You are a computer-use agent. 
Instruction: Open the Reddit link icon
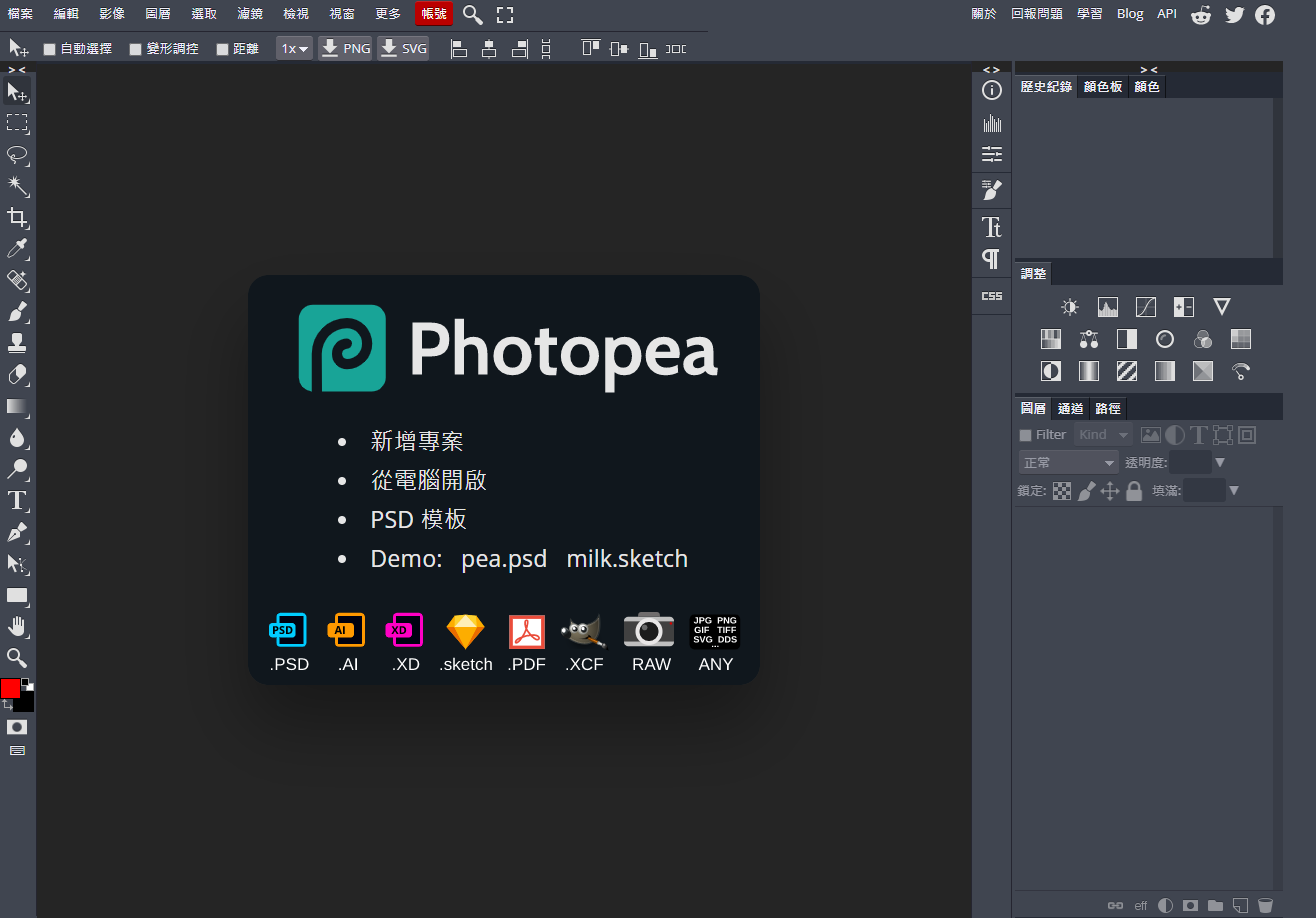pyautogui.click(x=1201, y=14)
